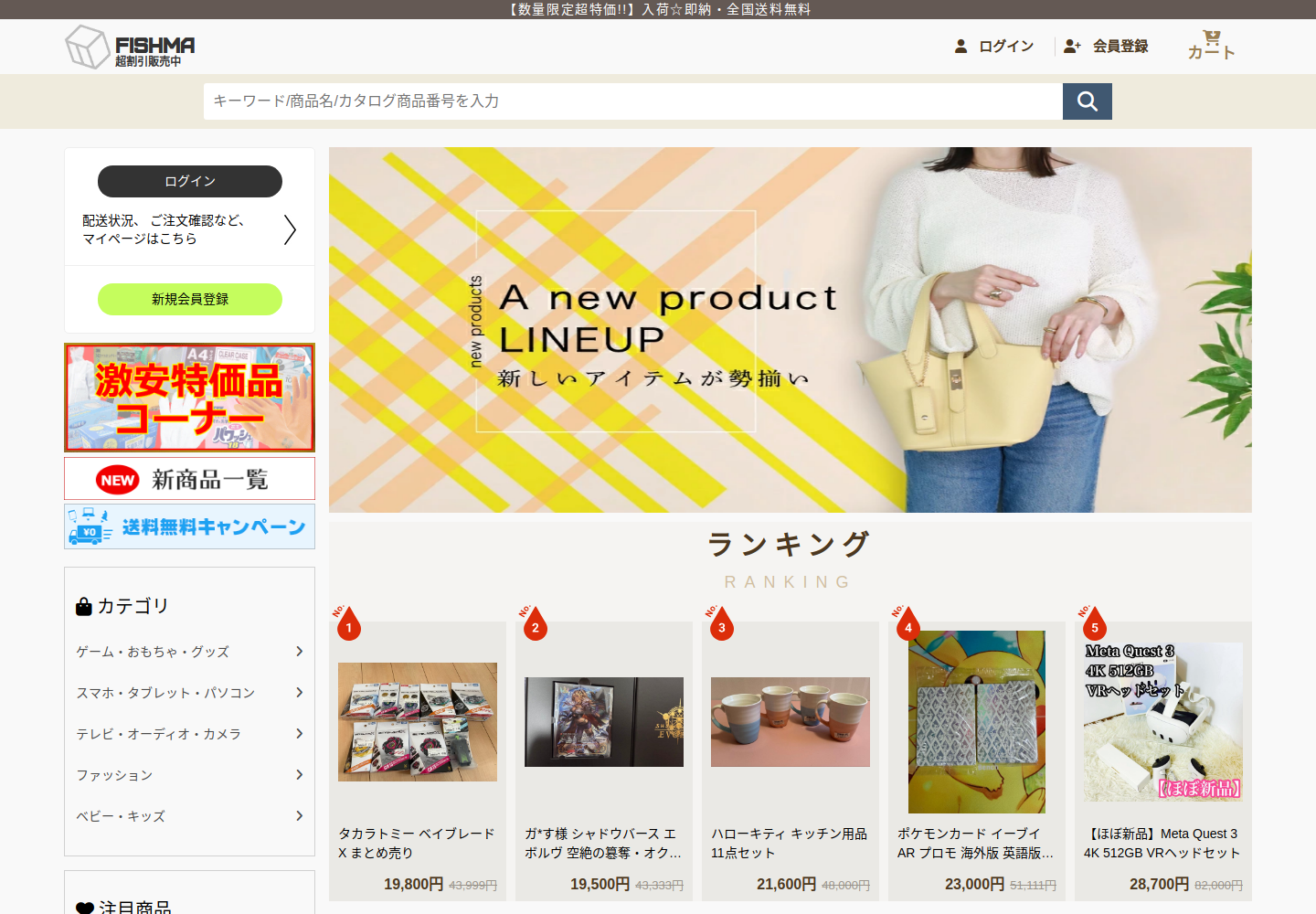Open the ログイン link in the header

(1006, 46)
